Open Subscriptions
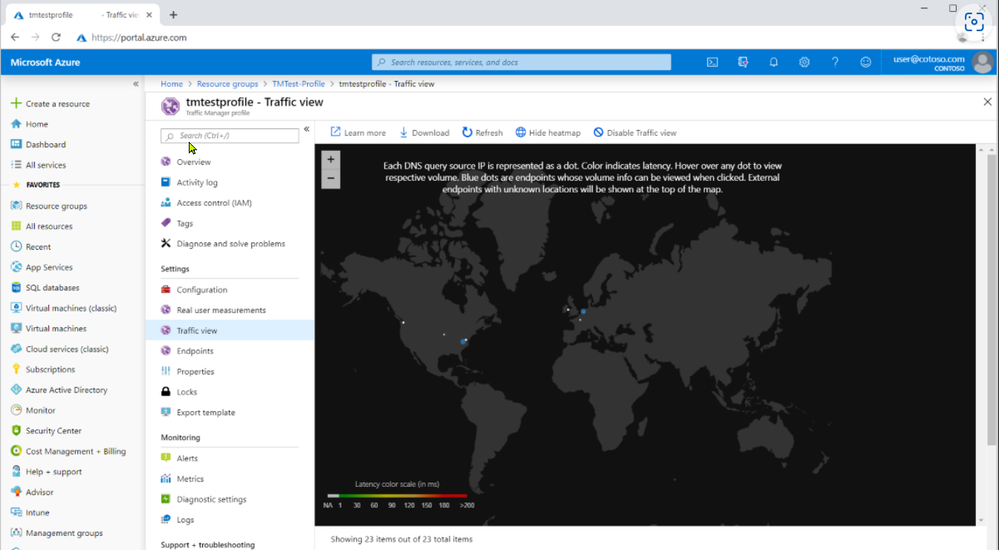999x550 pixels. click(43, 369)
